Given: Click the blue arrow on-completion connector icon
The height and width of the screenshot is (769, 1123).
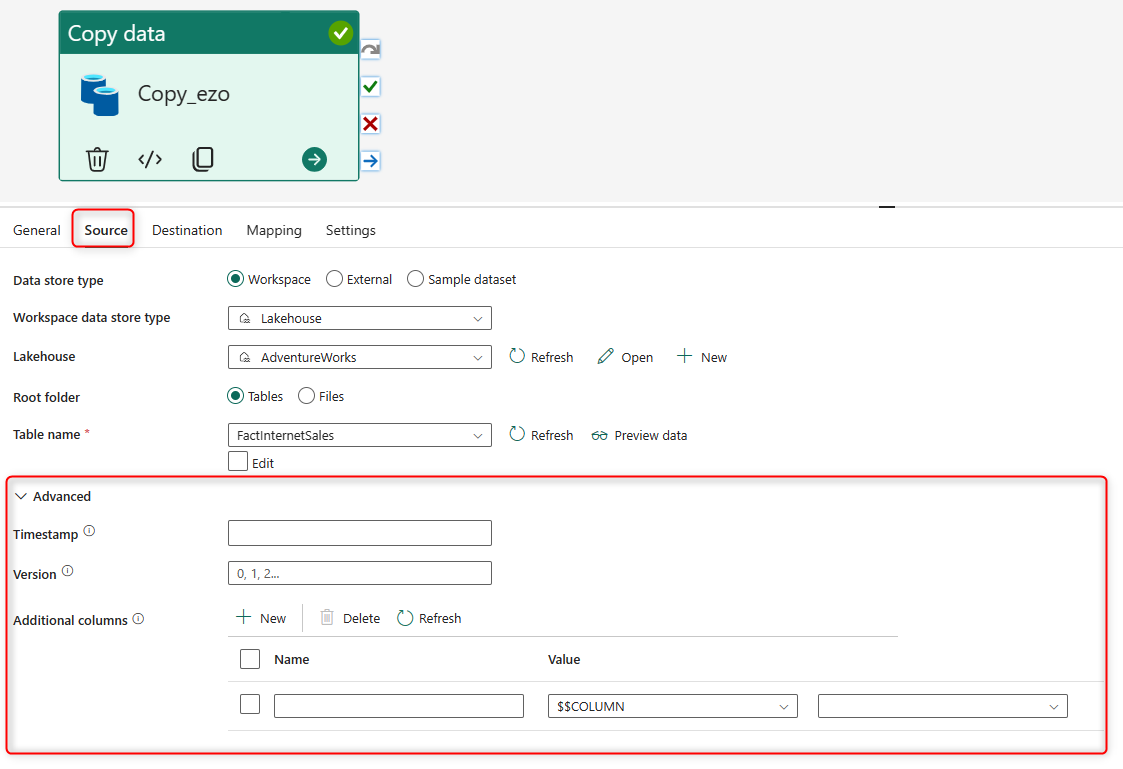Looking at the screenshot, I should pos(370,161).
